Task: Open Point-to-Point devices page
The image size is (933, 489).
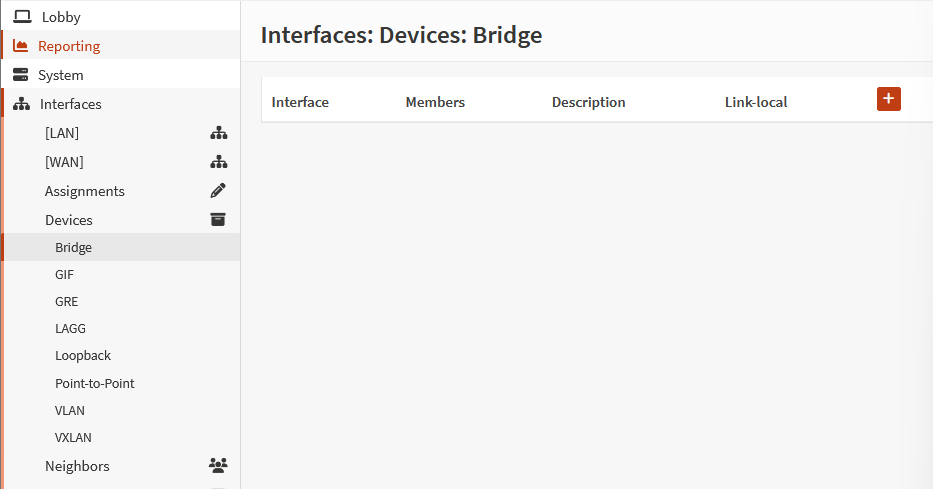Action: pos(94,383)
